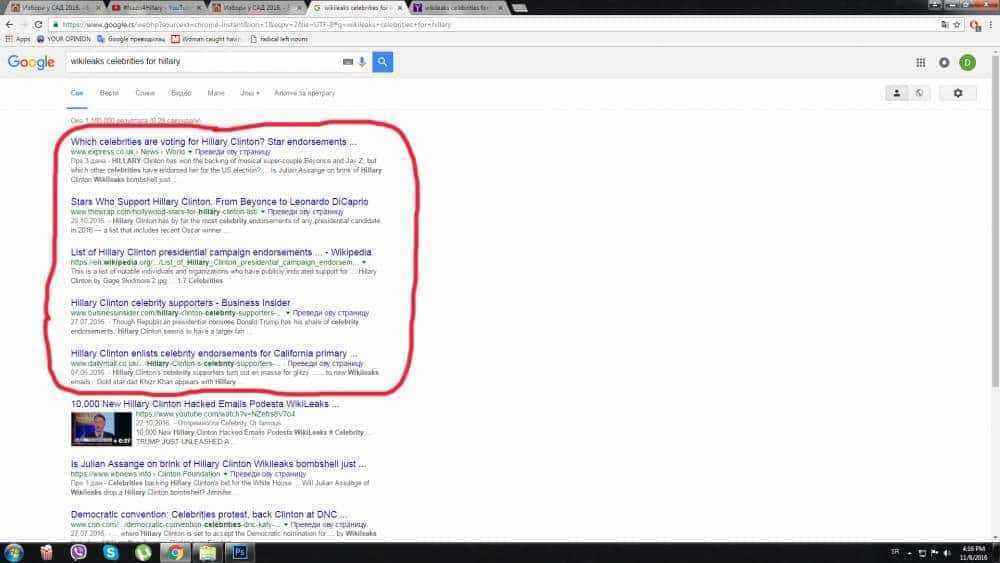Open dropdown arrow beside express.co.uk result URL

tap(190, 152)
